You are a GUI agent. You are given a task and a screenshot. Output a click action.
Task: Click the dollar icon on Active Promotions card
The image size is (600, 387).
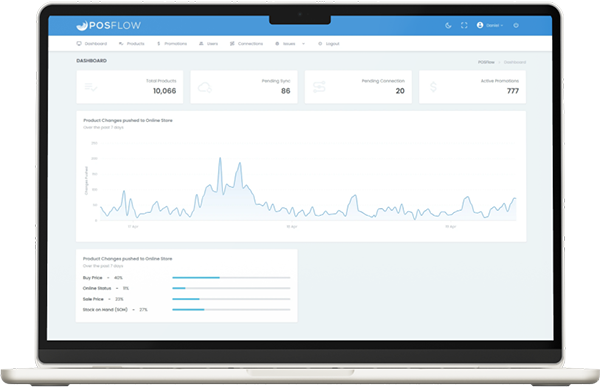pos(433,87)
